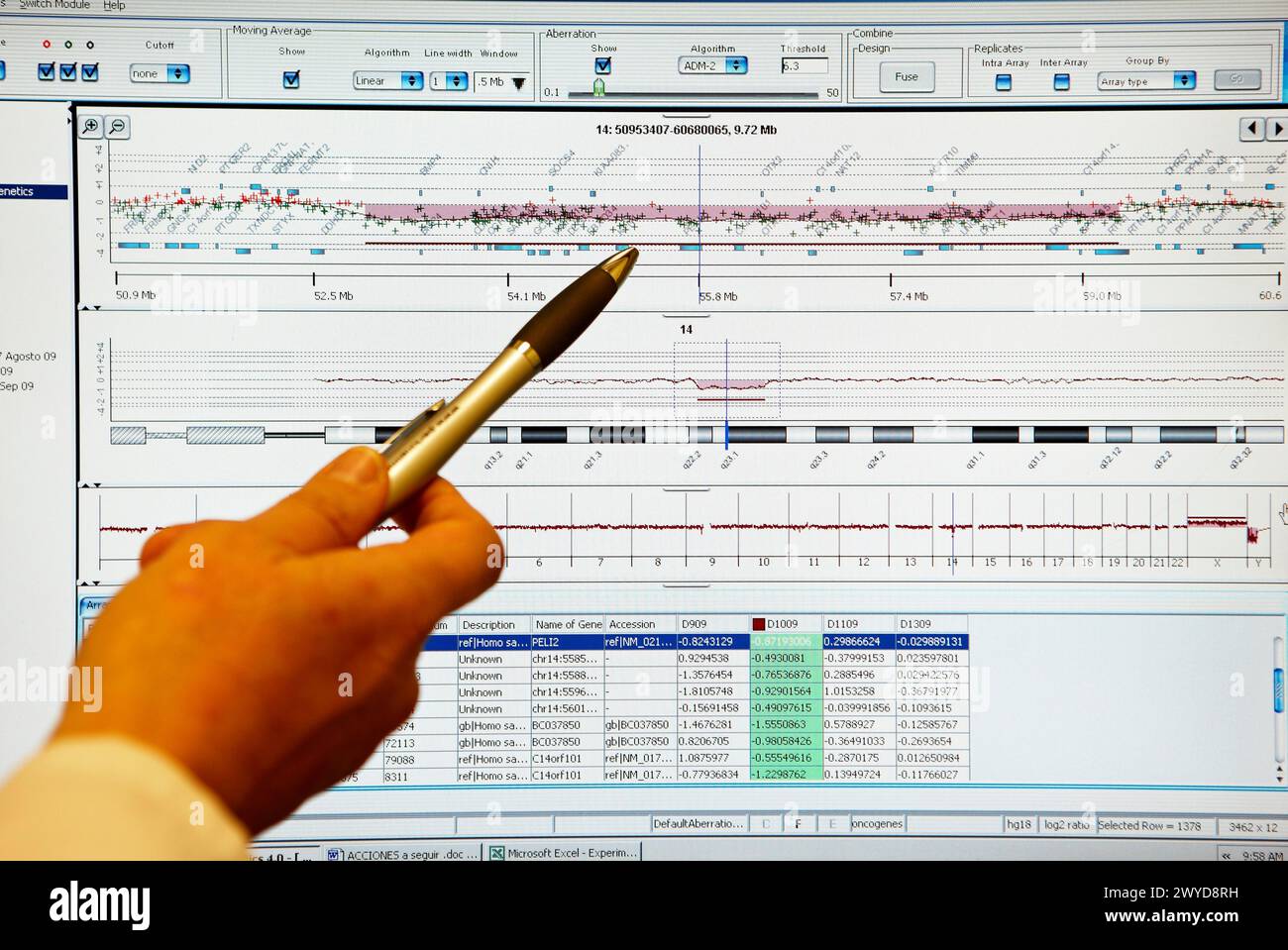Open the Cutoff none dropdown

pyautogui.click(x=160, y=73)
